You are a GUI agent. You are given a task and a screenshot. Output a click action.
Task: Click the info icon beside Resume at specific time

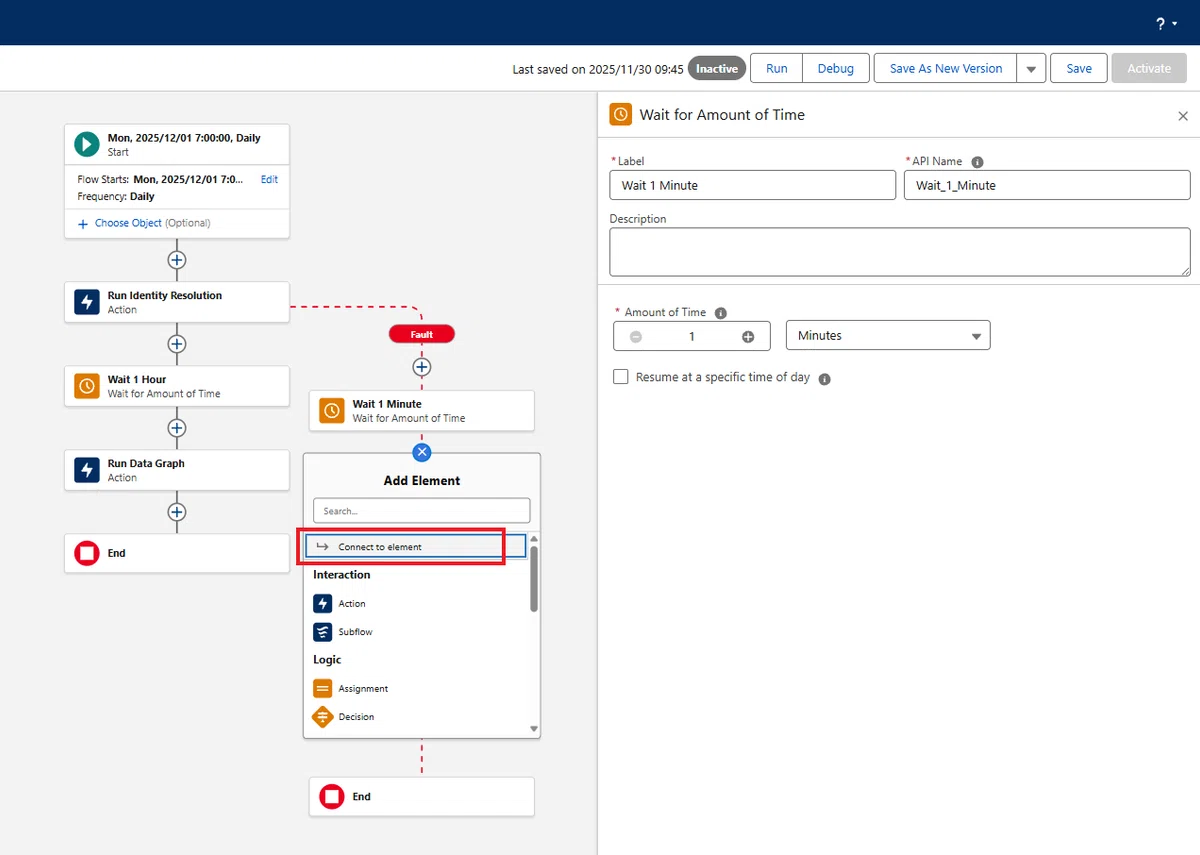(825, 379)
